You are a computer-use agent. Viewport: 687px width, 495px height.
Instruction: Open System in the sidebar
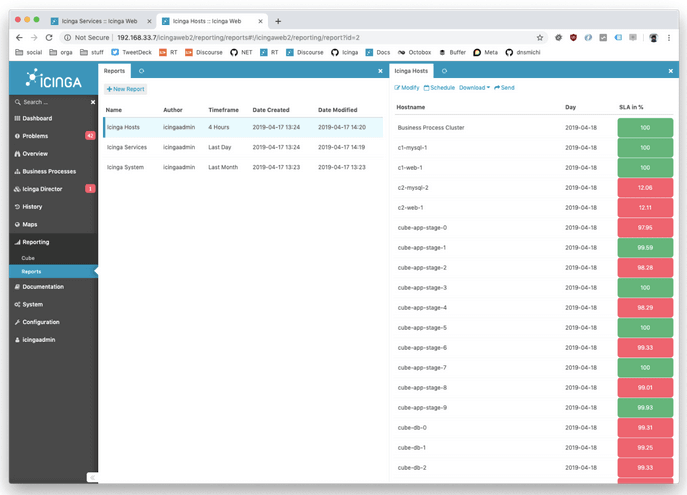[x=53, y=304]
